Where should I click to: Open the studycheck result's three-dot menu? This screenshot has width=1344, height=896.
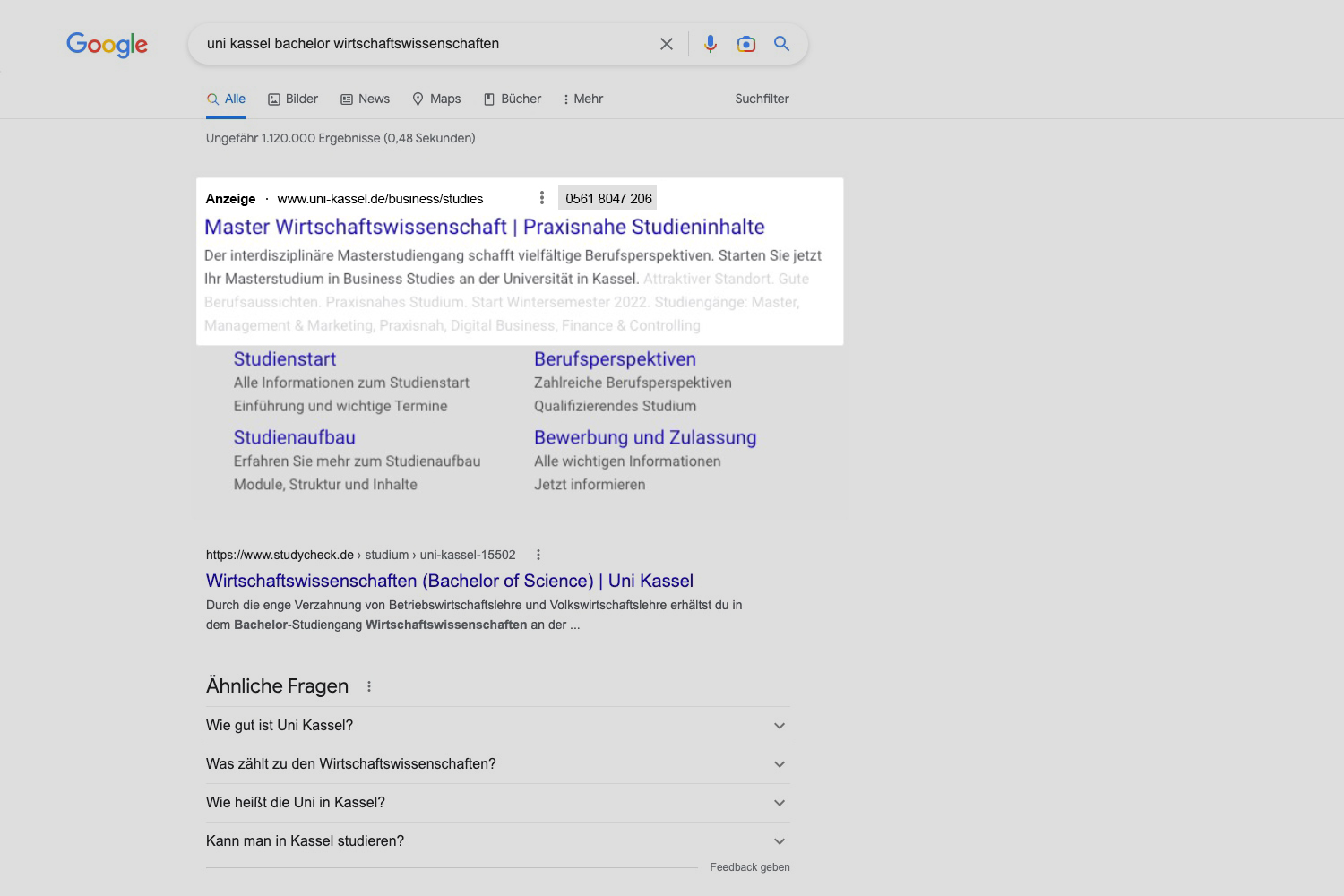pyautogui.click(x=538, y=555)
